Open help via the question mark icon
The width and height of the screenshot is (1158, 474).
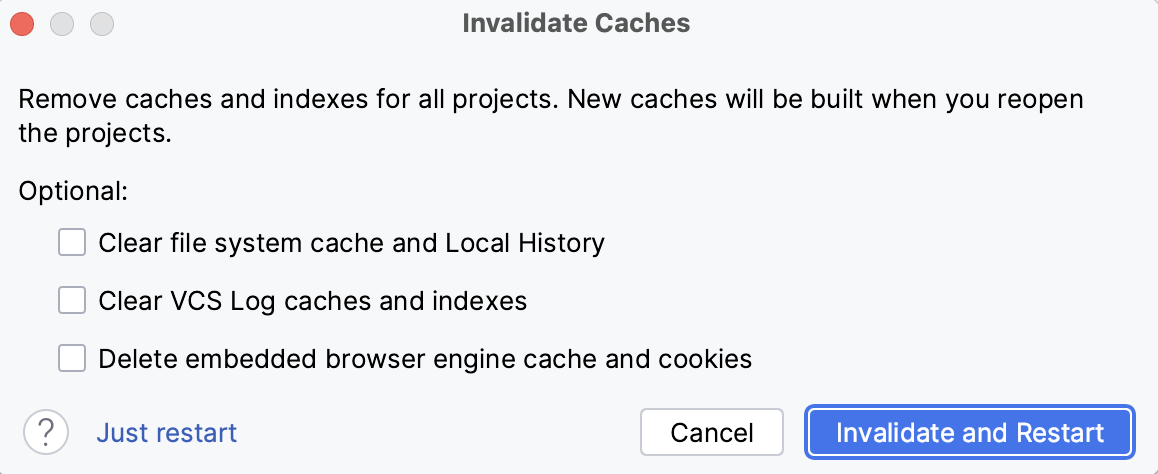(45, 432)
